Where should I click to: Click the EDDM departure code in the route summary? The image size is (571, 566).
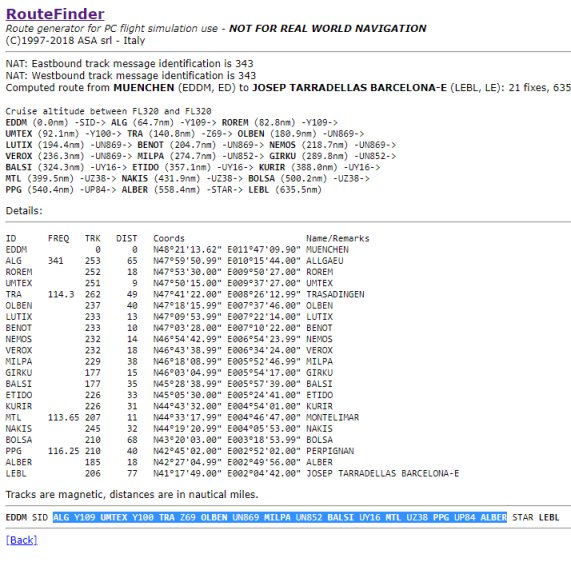[x=16, y=517]
